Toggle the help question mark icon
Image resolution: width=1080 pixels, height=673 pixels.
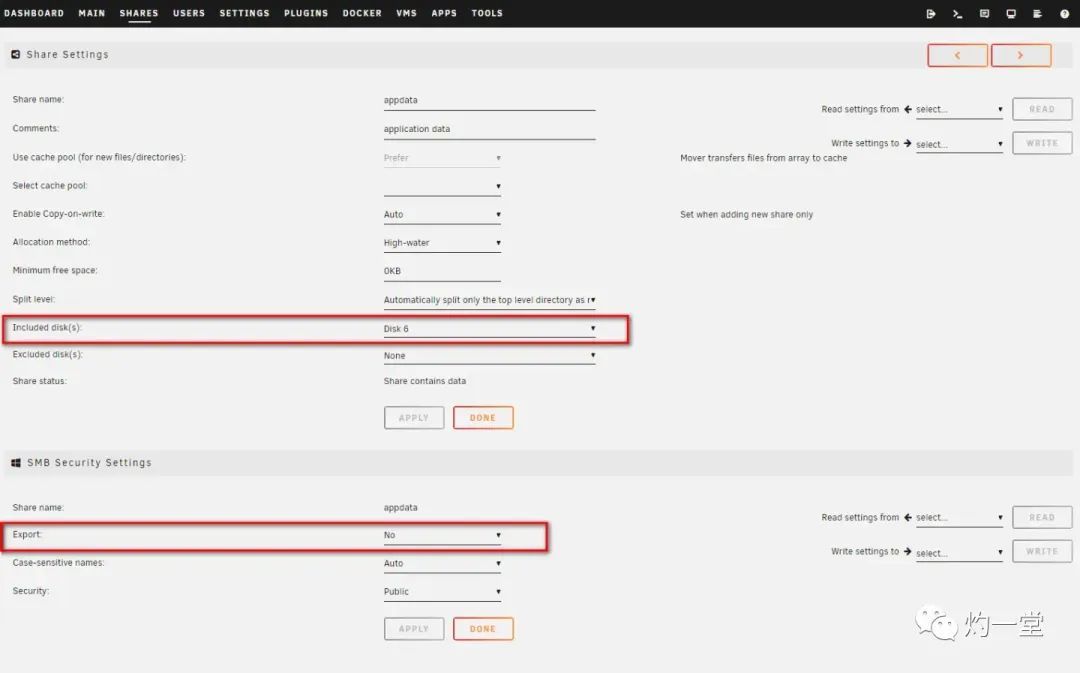(1064, 14)
